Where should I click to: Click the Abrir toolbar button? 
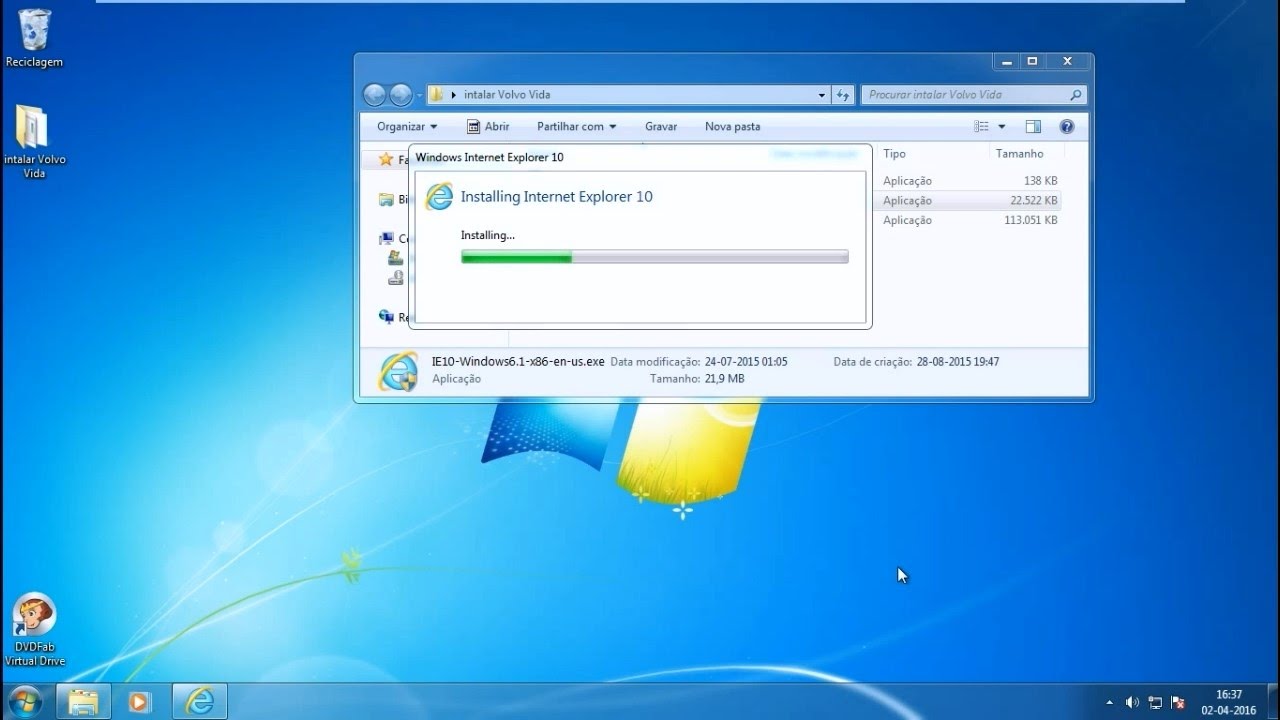coord(488,127)
